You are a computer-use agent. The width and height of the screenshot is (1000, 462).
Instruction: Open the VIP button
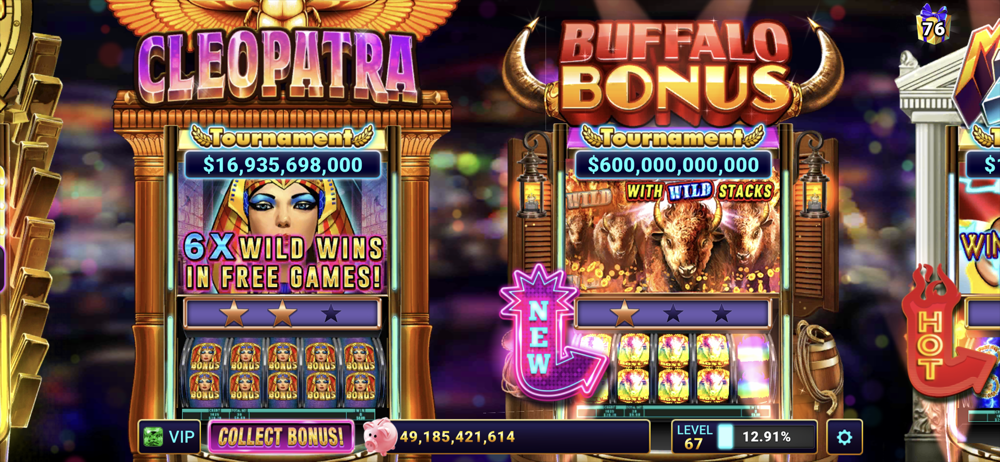(169, 437)
